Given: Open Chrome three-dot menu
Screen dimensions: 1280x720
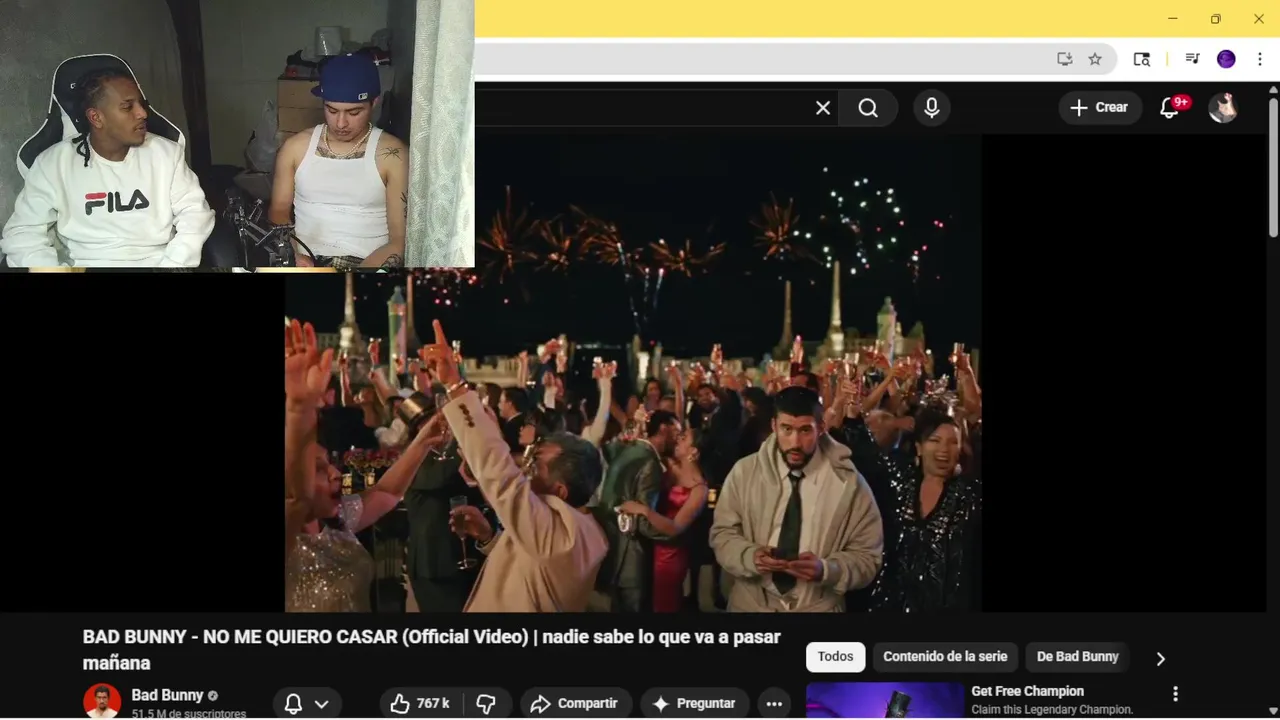Looking at the screenshot, I should tap(1259, 59).
